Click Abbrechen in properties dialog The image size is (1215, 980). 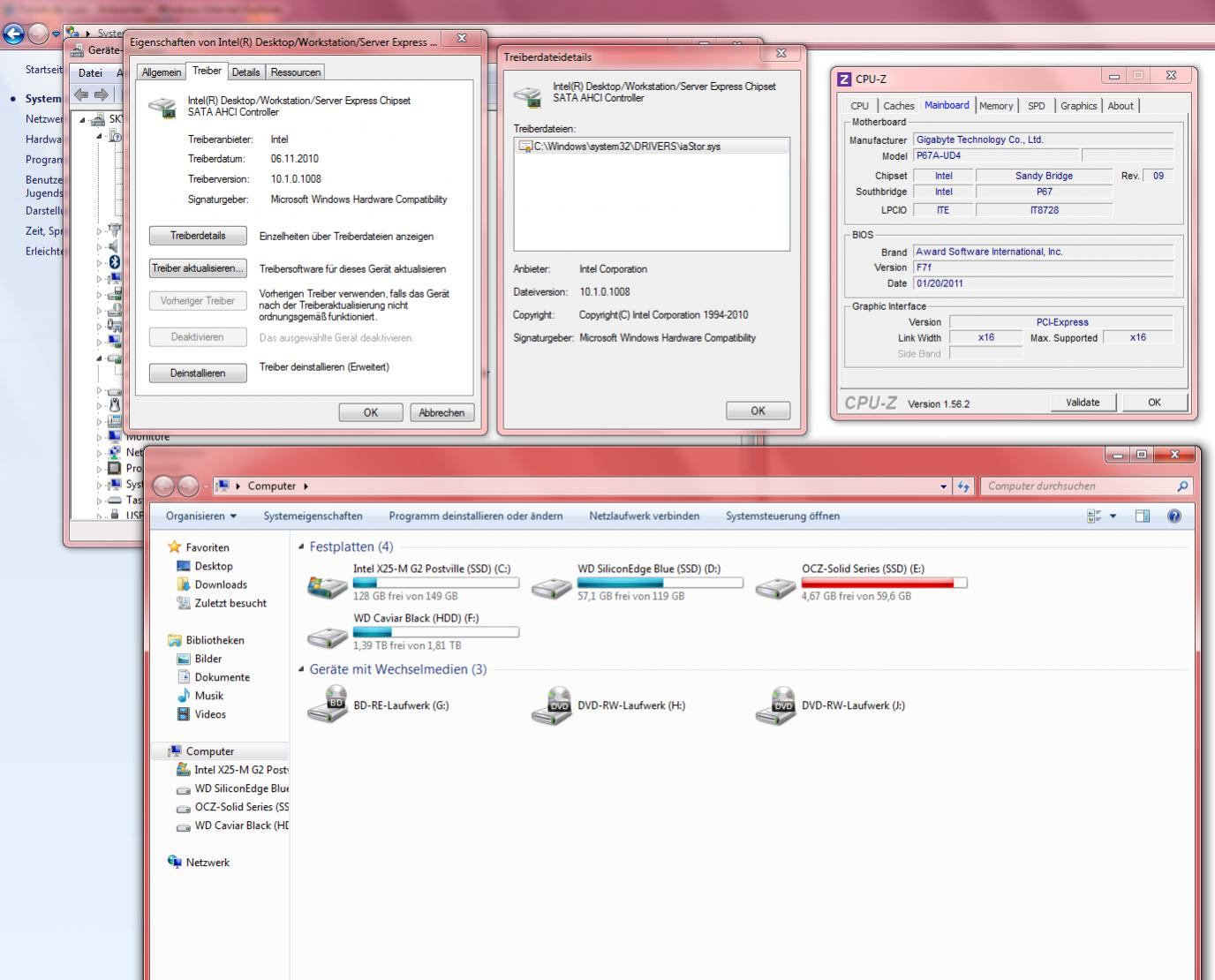click(x=441, y=412)
